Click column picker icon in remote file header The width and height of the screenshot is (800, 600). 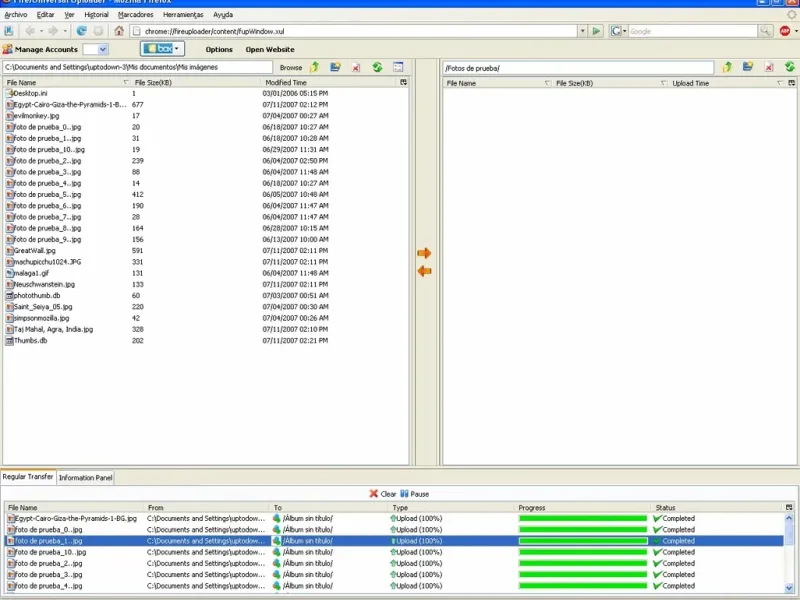[x=791, y=83]
